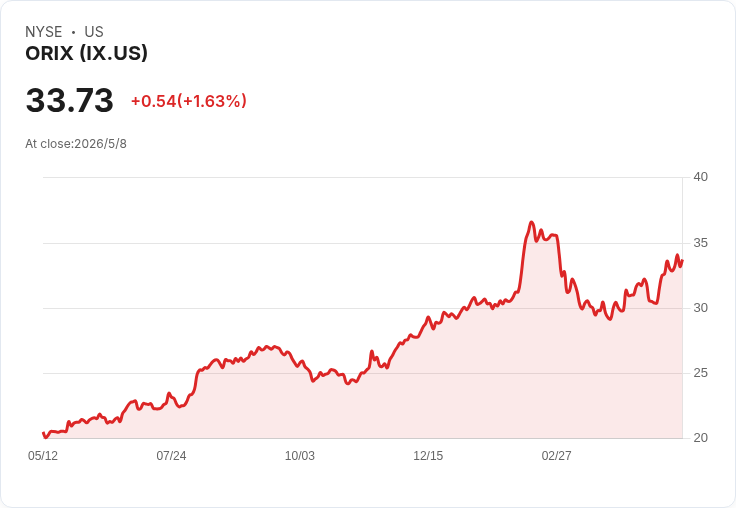Click the 02/27 date axis label
This screenshot has width=736, height=508.
(557, 455)
